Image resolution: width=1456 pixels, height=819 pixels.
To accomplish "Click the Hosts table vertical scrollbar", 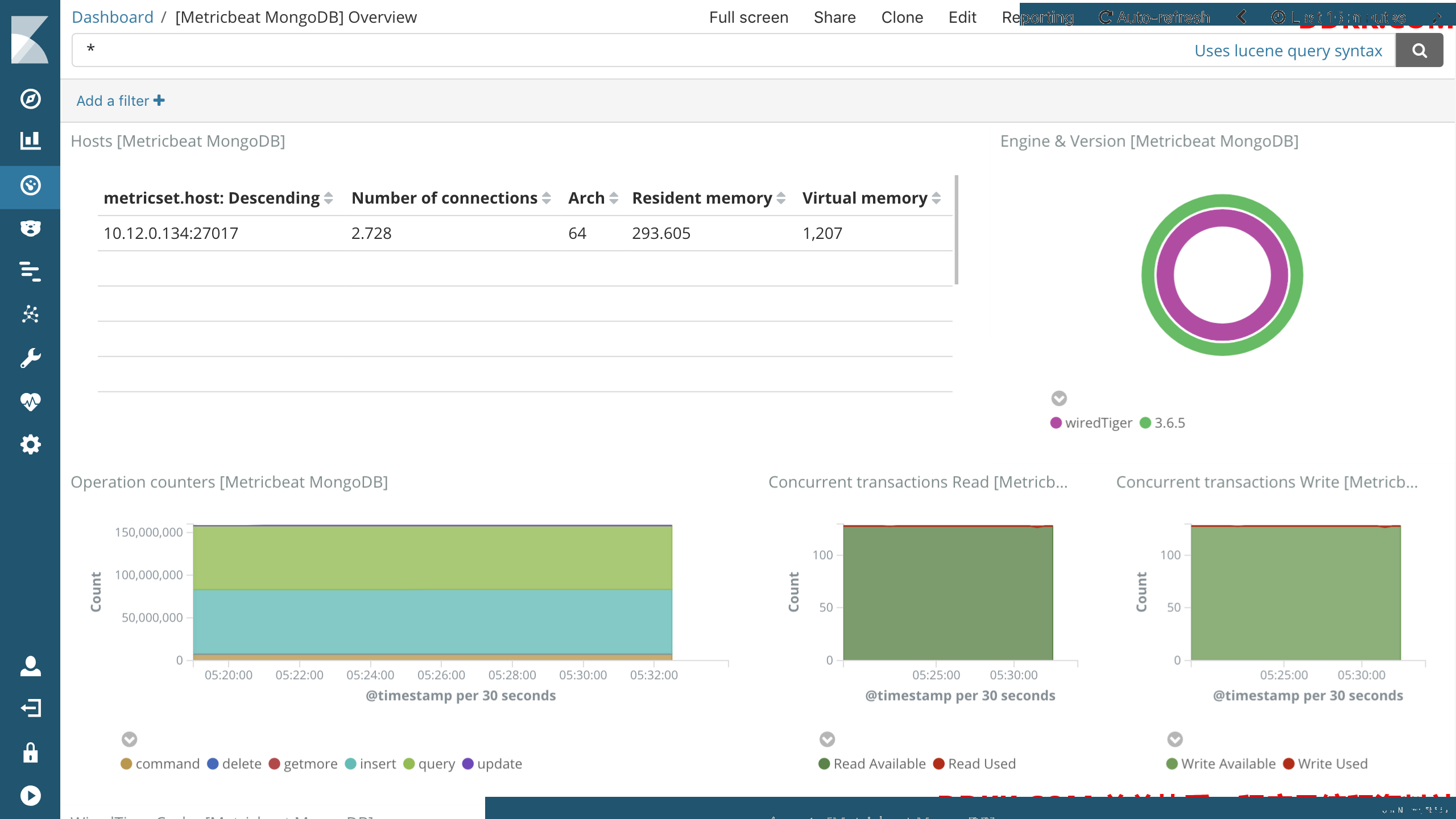I will click(957, 230).
